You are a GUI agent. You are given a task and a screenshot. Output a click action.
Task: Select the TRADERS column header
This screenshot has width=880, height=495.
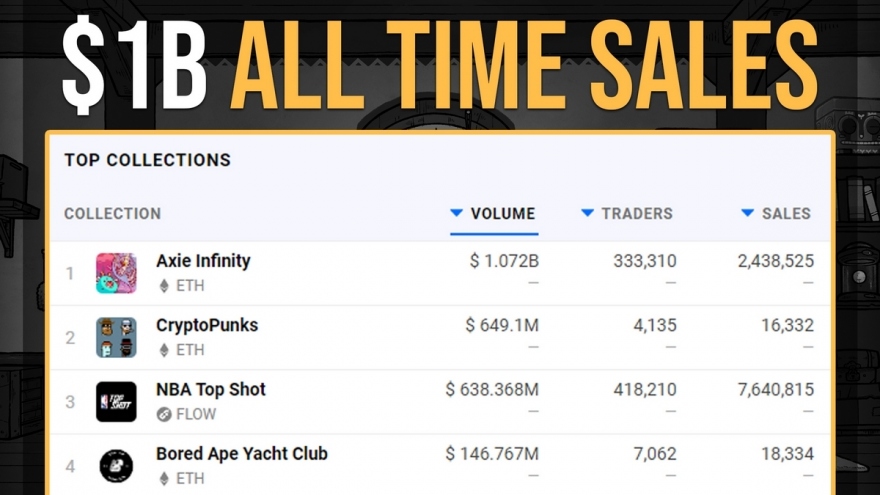click(x=637, y=213)
